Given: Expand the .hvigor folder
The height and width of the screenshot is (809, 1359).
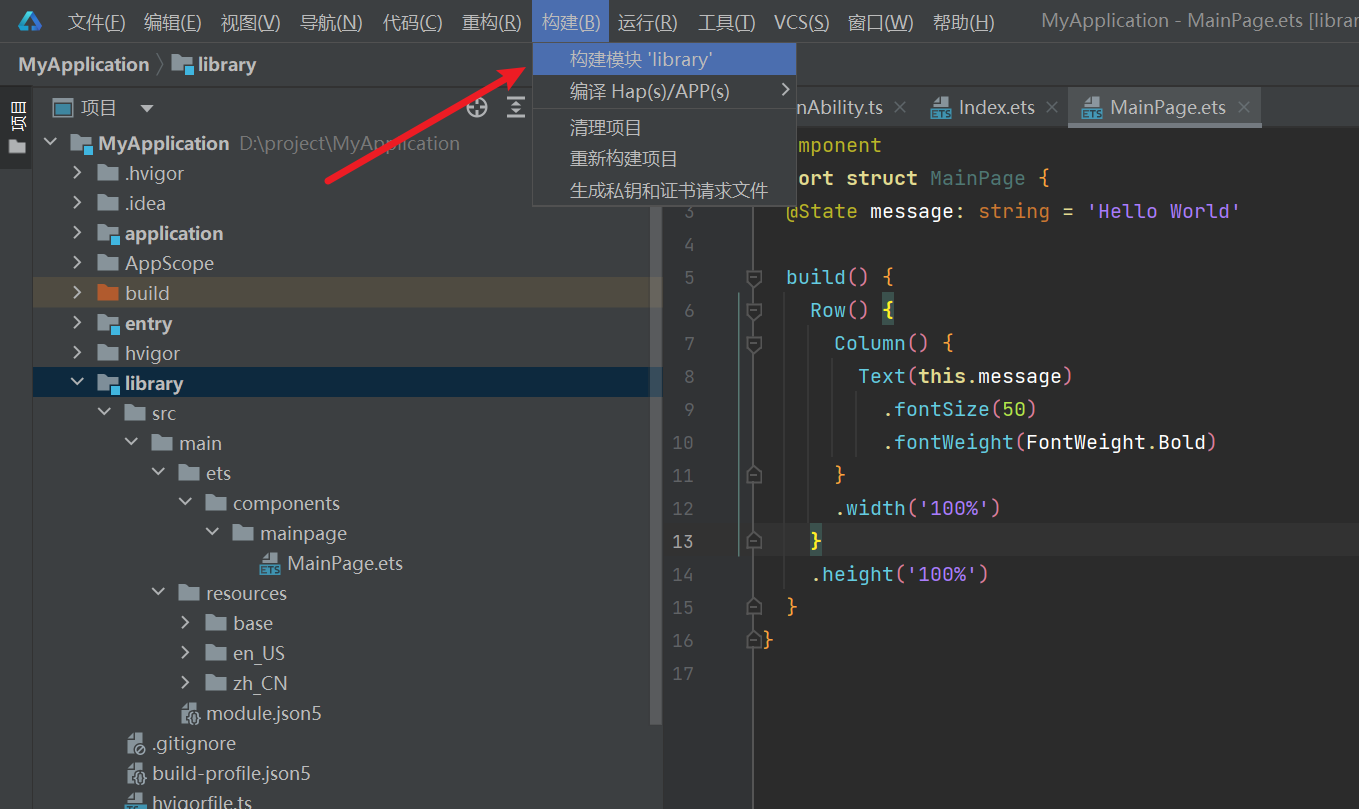Looking at the screenshot, I should click(x=78, y=173).
